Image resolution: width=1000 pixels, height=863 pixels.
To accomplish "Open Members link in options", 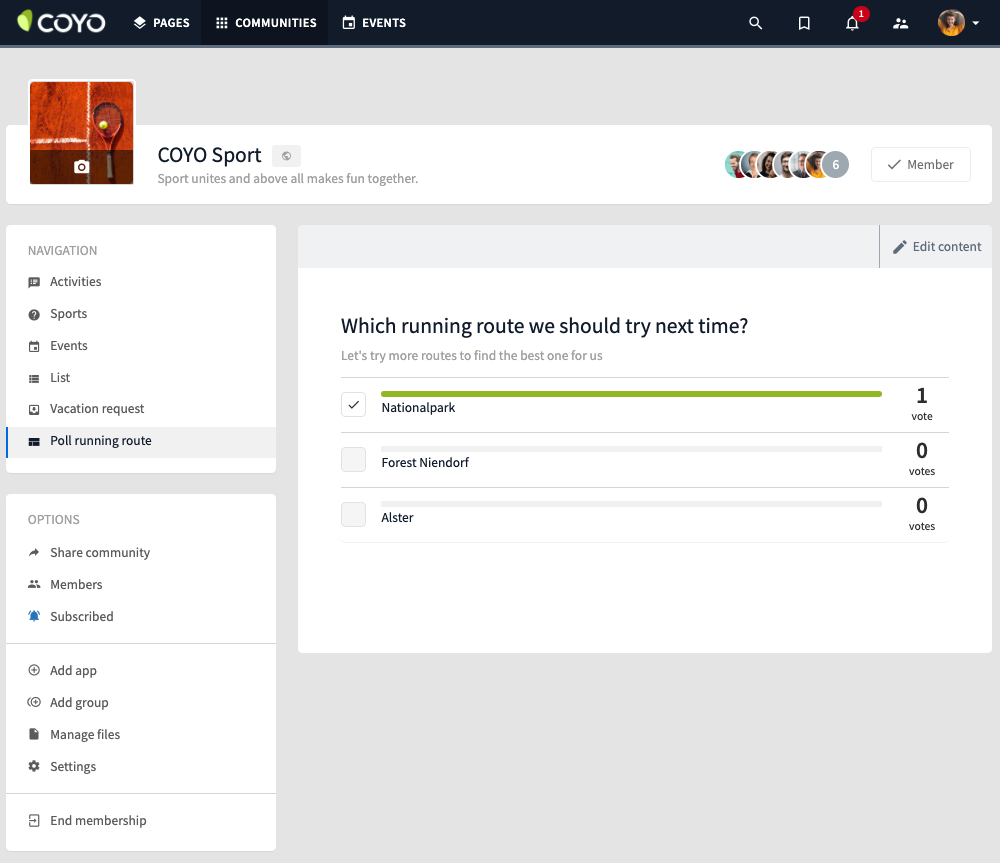I will click(x=76, y=584).
